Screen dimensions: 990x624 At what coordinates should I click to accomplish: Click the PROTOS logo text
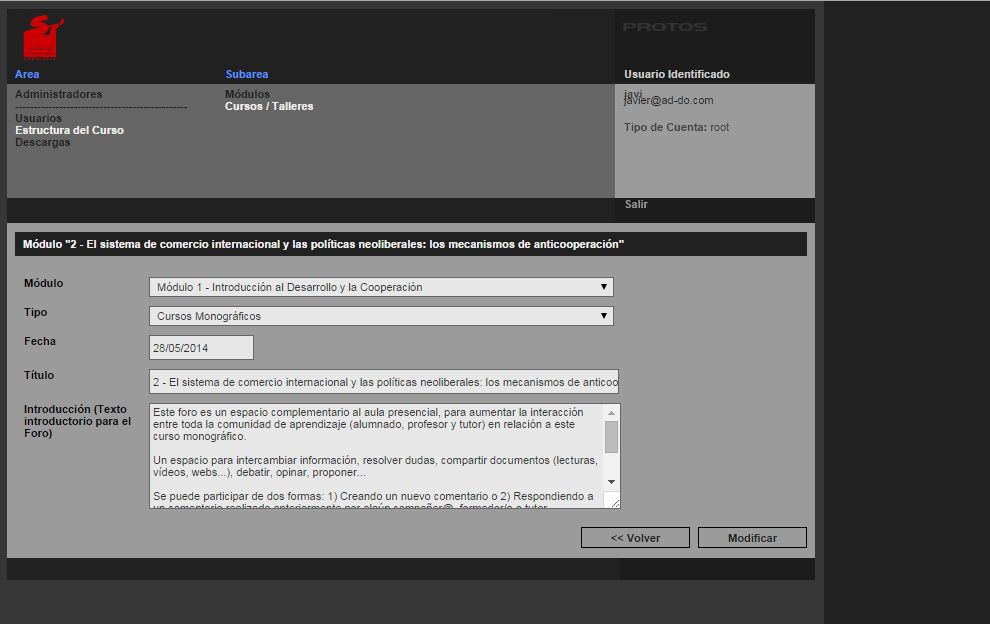[664, 27]
